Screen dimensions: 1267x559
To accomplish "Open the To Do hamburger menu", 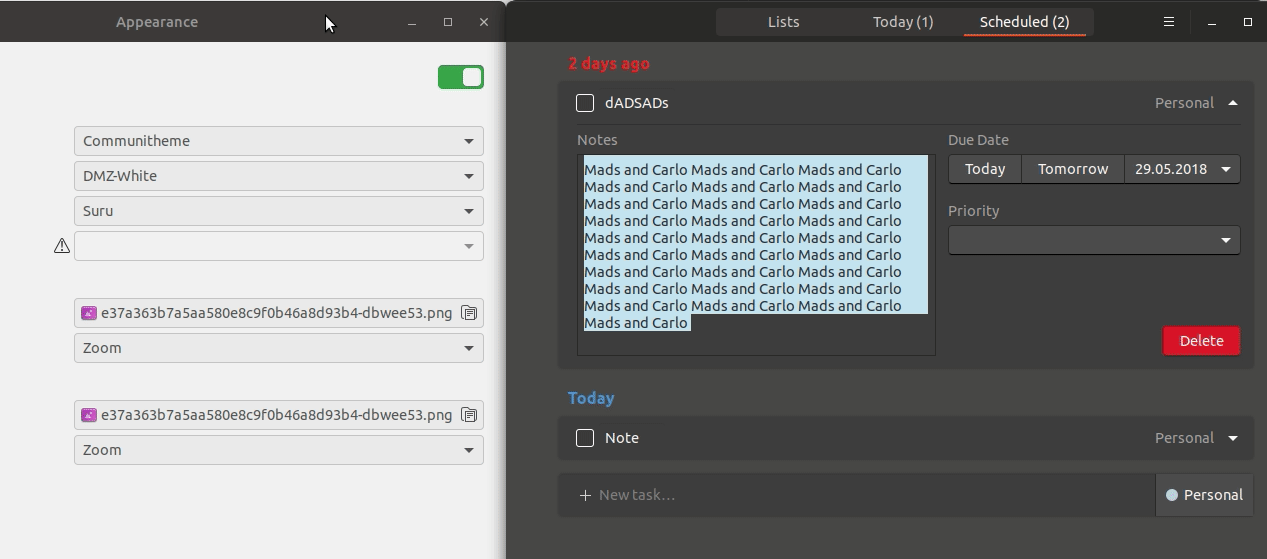I will click(1168, 22).
